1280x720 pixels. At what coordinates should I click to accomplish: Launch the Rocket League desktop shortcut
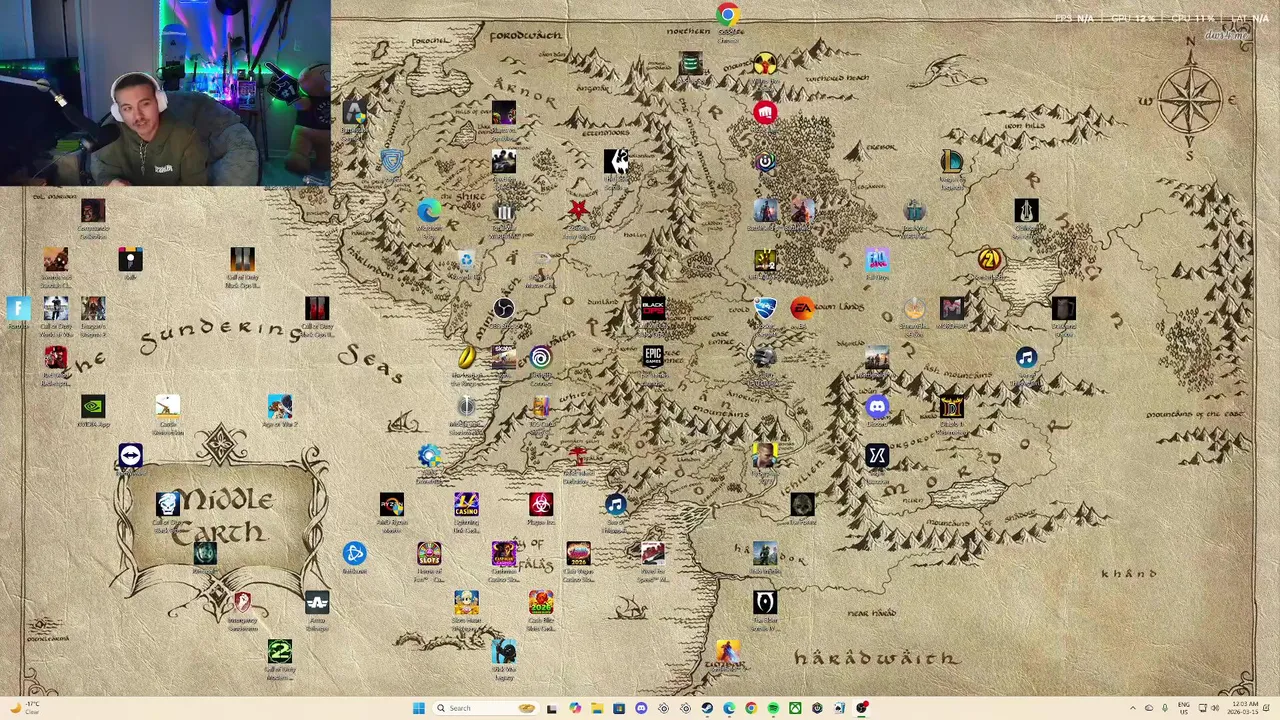pos(765,309)
